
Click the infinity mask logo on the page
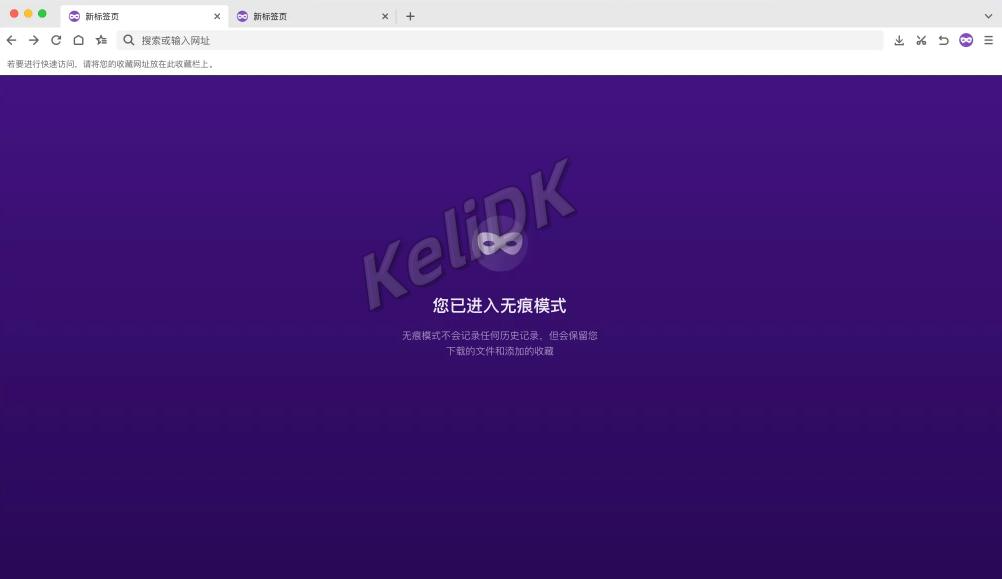tap(498, 242)
